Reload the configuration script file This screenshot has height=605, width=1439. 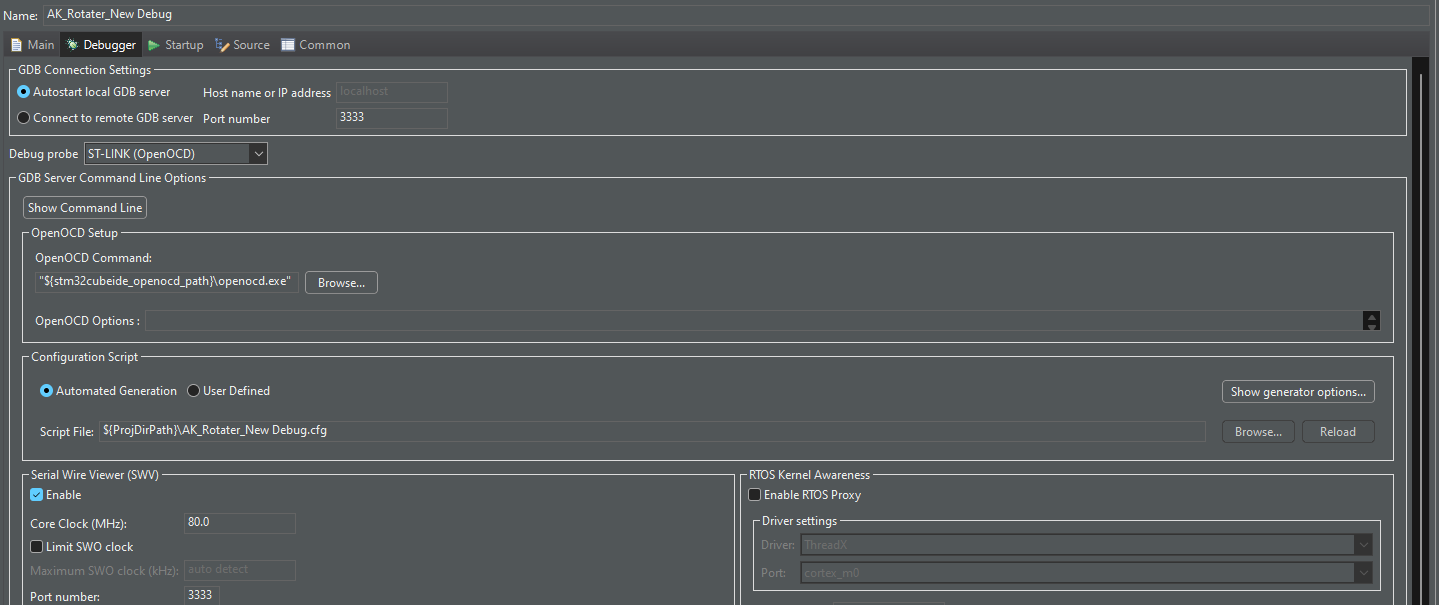pyautogui.click(x=1337, y=431)
